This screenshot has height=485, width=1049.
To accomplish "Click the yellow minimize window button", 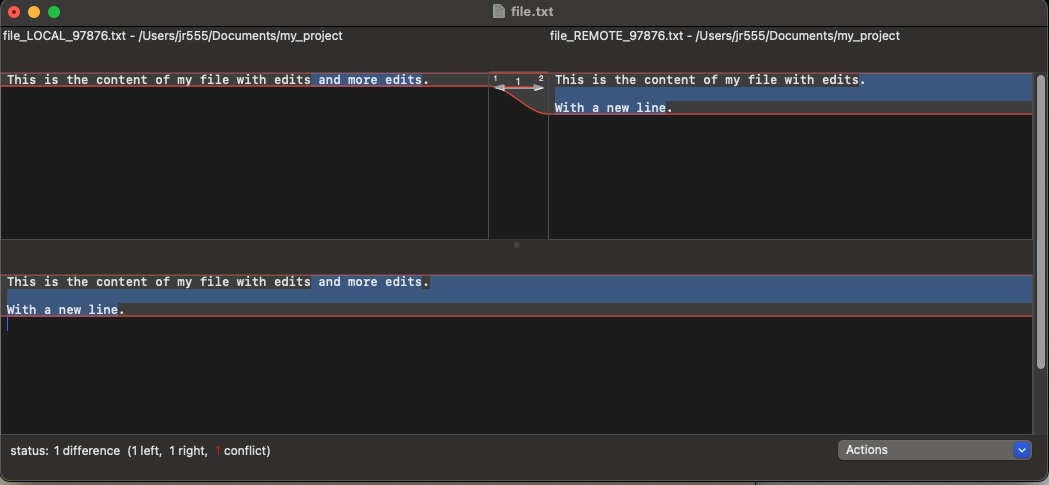I will pos(34,12).
